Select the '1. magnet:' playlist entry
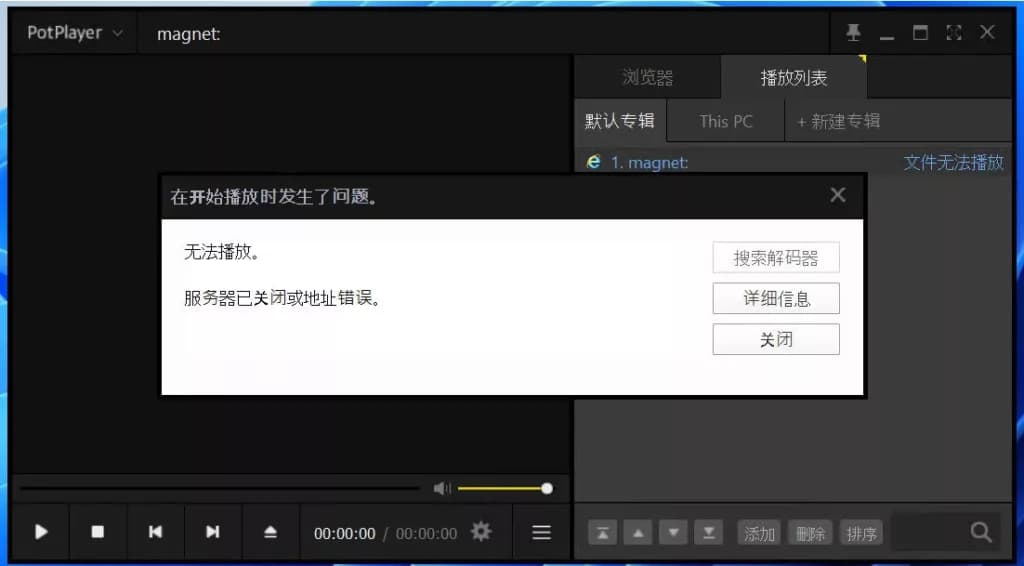Screen dimensions: 1024x566 [650, 162]
